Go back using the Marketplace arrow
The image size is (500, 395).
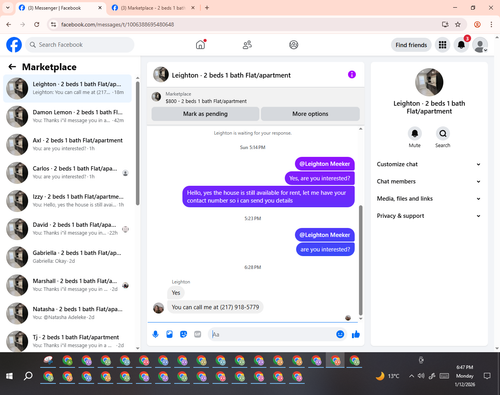[12, 67]
